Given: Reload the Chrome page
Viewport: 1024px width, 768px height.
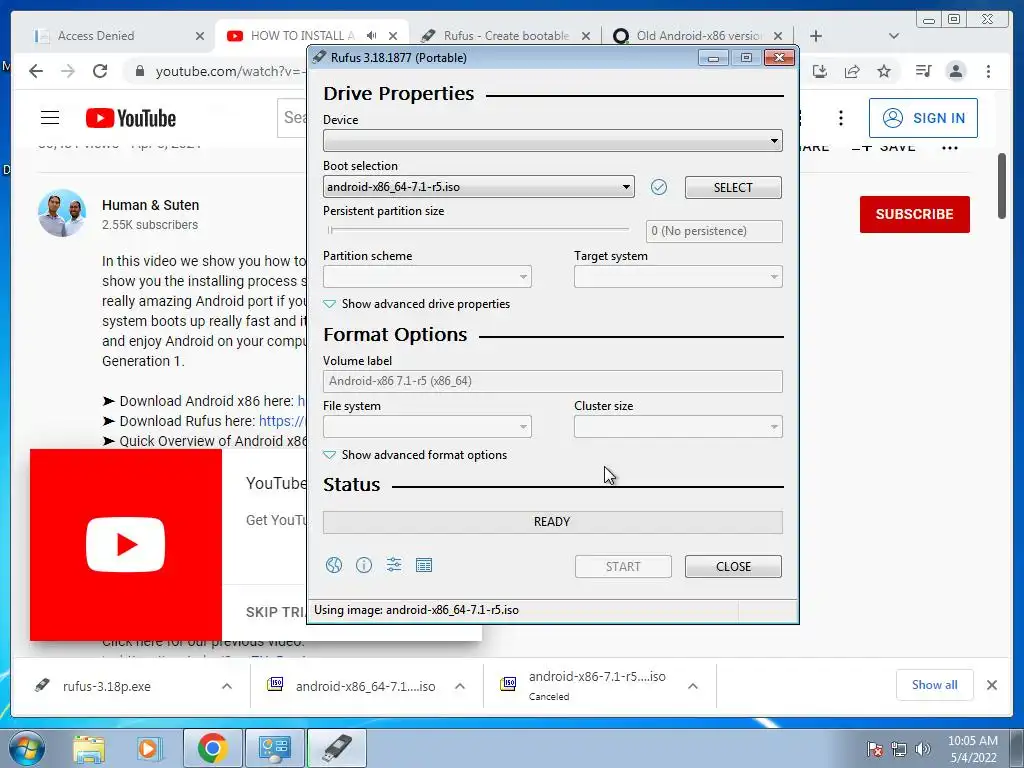Looking at the screenshot, I should click(100, 71).
